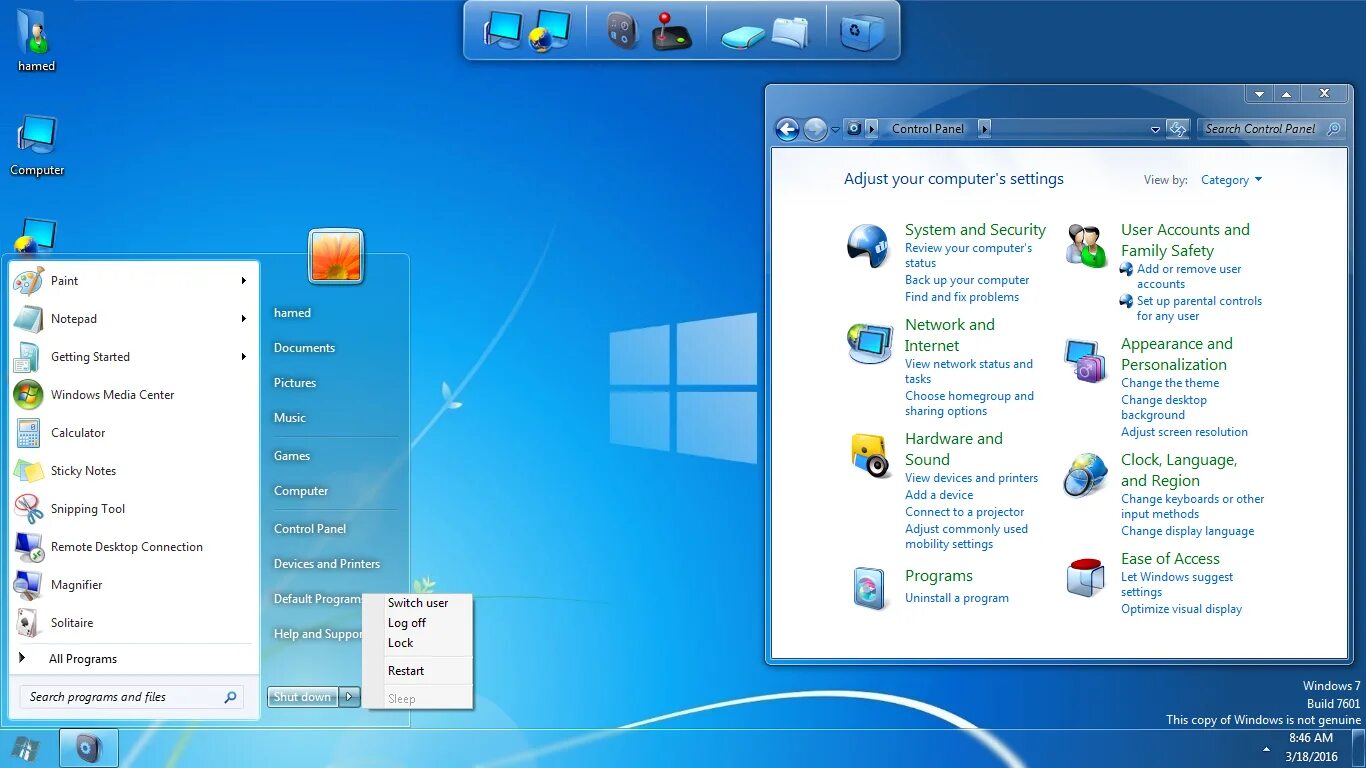
Task: Open the Games joystick icon in dock
Action: click(x=671, y=30)
